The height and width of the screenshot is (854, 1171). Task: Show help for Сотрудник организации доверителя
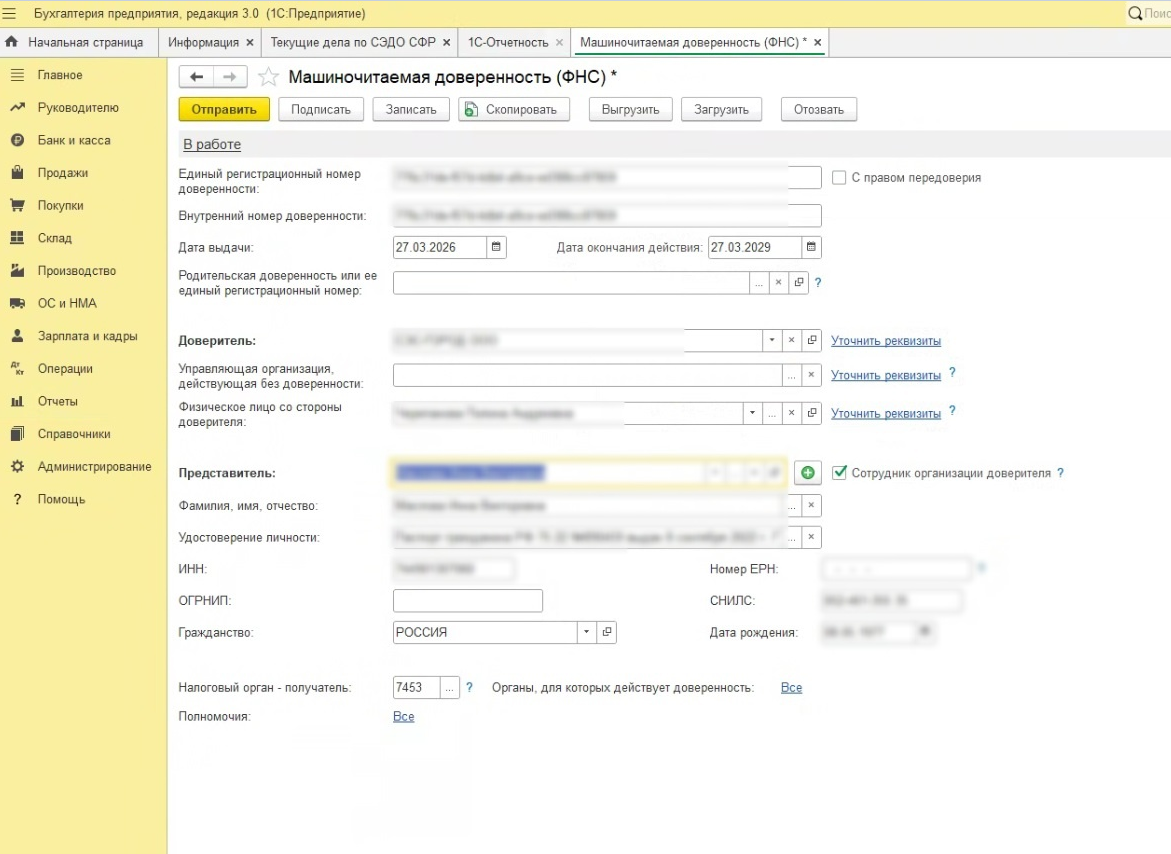1060,473
